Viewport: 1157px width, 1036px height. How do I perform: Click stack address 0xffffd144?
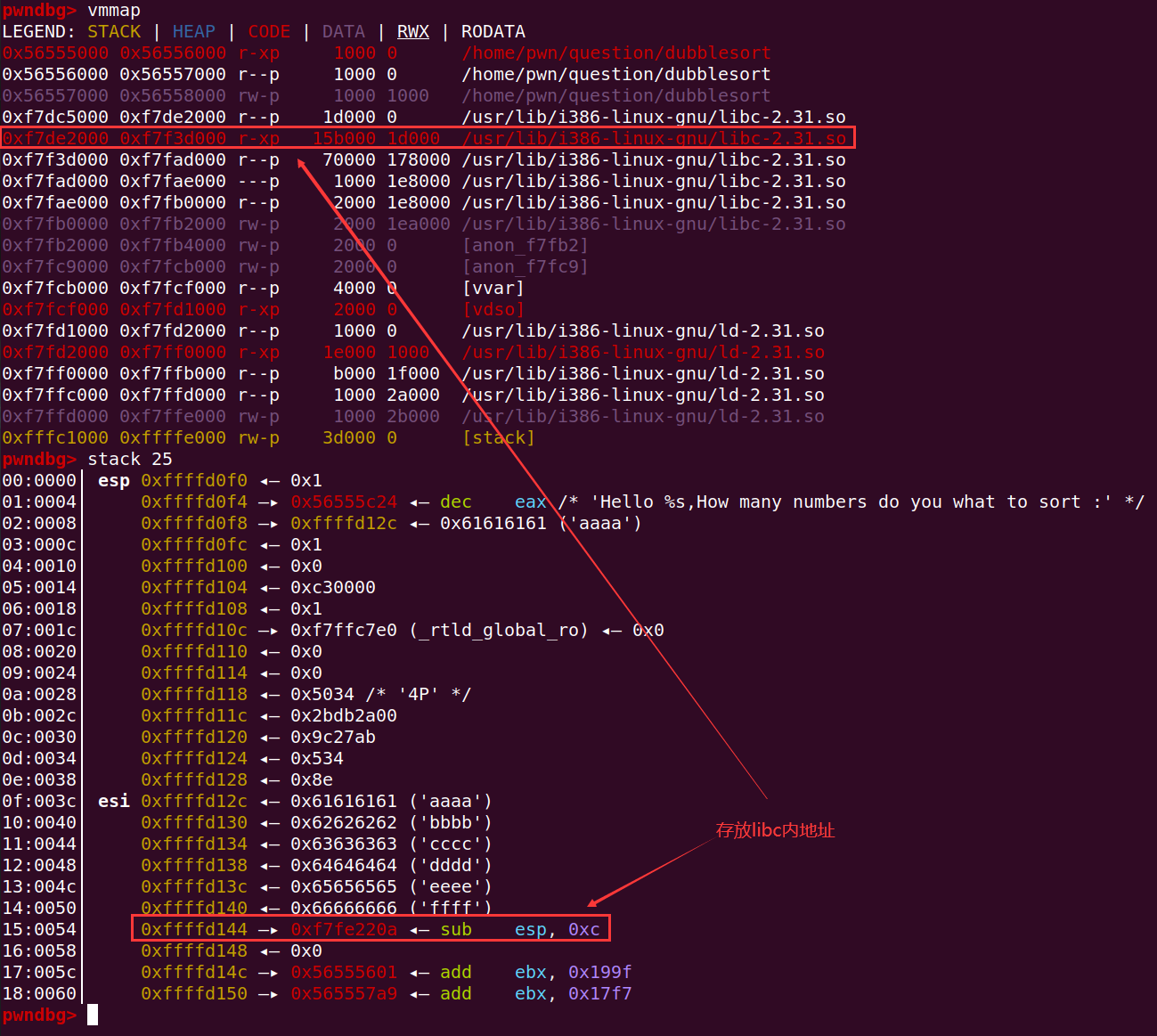point(194,930)
